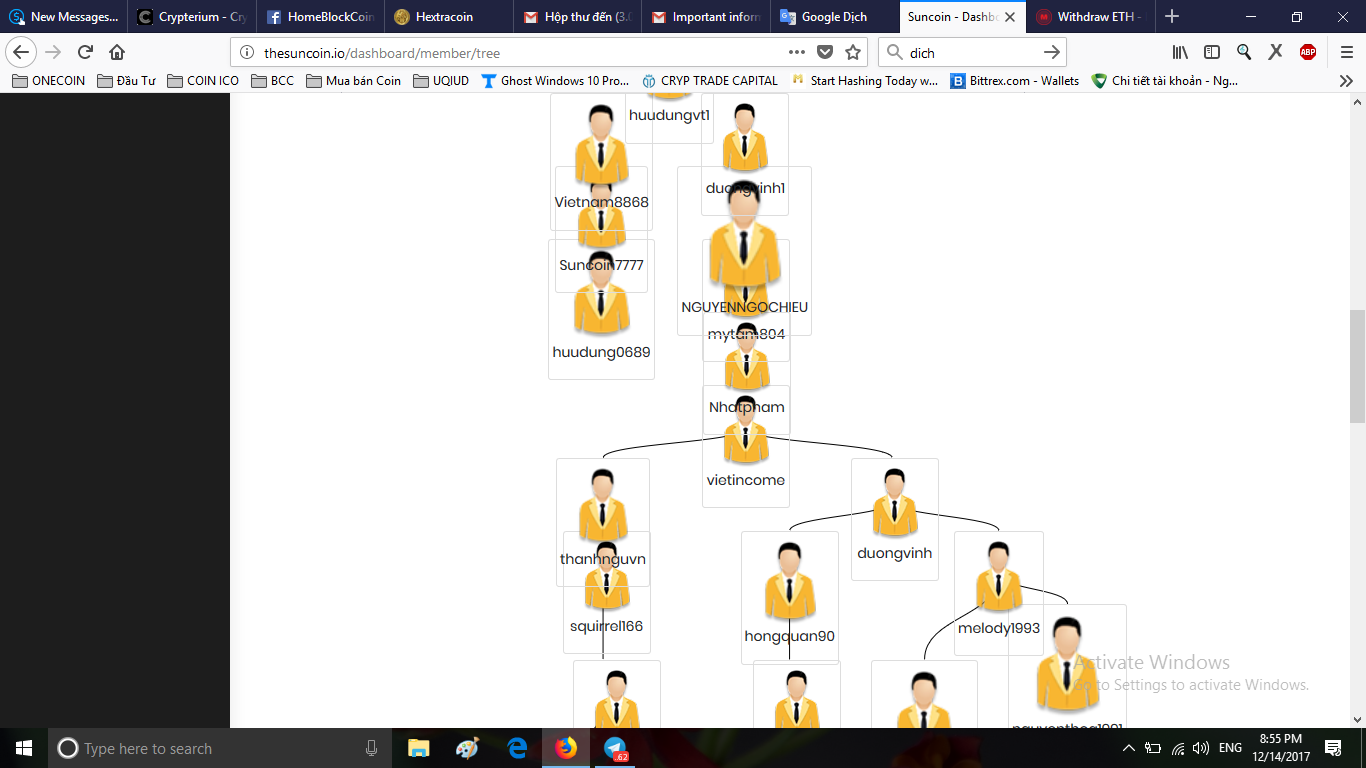Click the Suncoin7777 member label

(601, 266)
